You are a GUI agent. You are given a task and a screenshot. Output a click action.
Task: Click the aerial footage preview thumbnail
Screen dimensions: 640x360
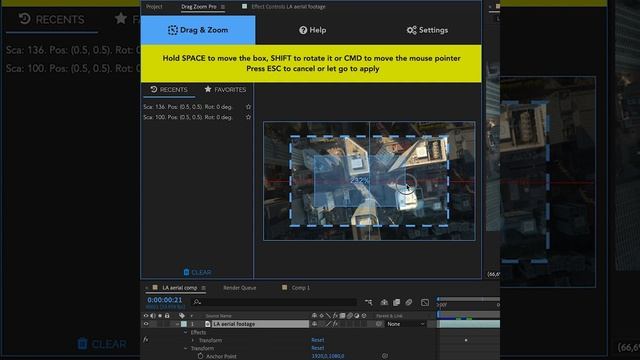[x=369, y=181]
